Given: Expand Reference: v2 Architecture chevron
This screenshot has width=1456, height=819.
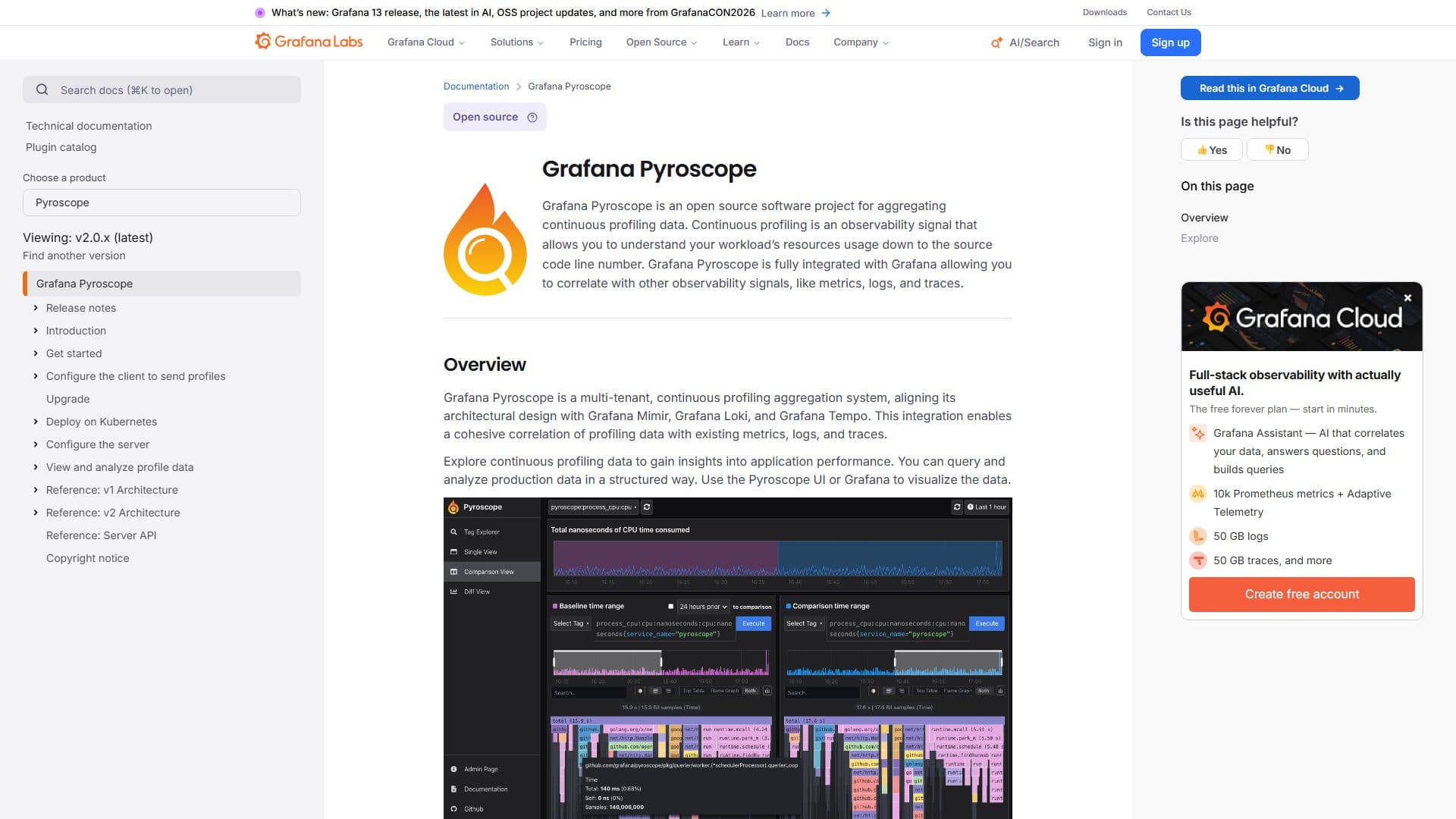Looking at the screenshot, I should click(36, 513).
